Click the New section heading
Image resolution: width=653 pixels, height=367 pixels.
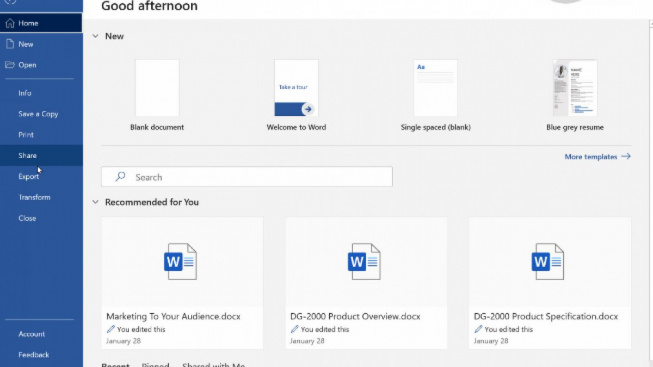(x=114, y=36)
